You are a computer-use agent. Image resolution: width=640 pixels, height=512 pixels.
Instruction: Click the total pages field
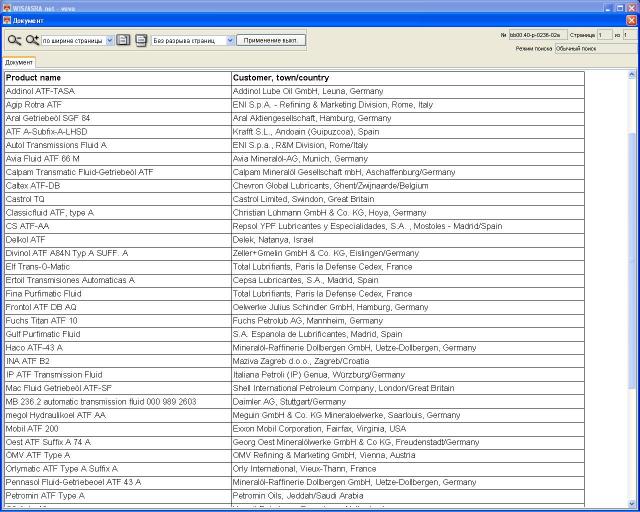(629, 35)
